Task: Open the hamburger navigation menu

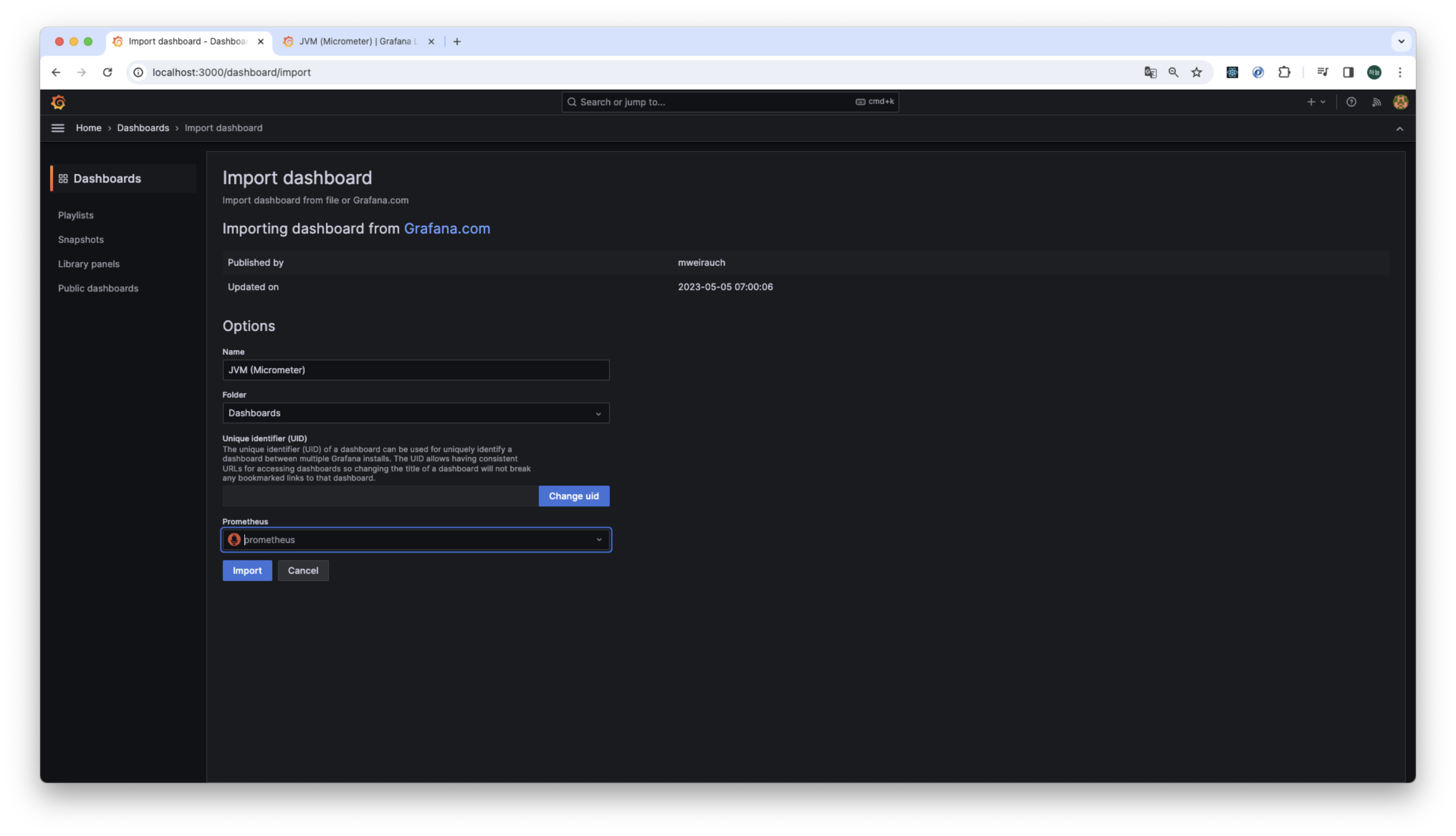Action: (x=58, y=128)
